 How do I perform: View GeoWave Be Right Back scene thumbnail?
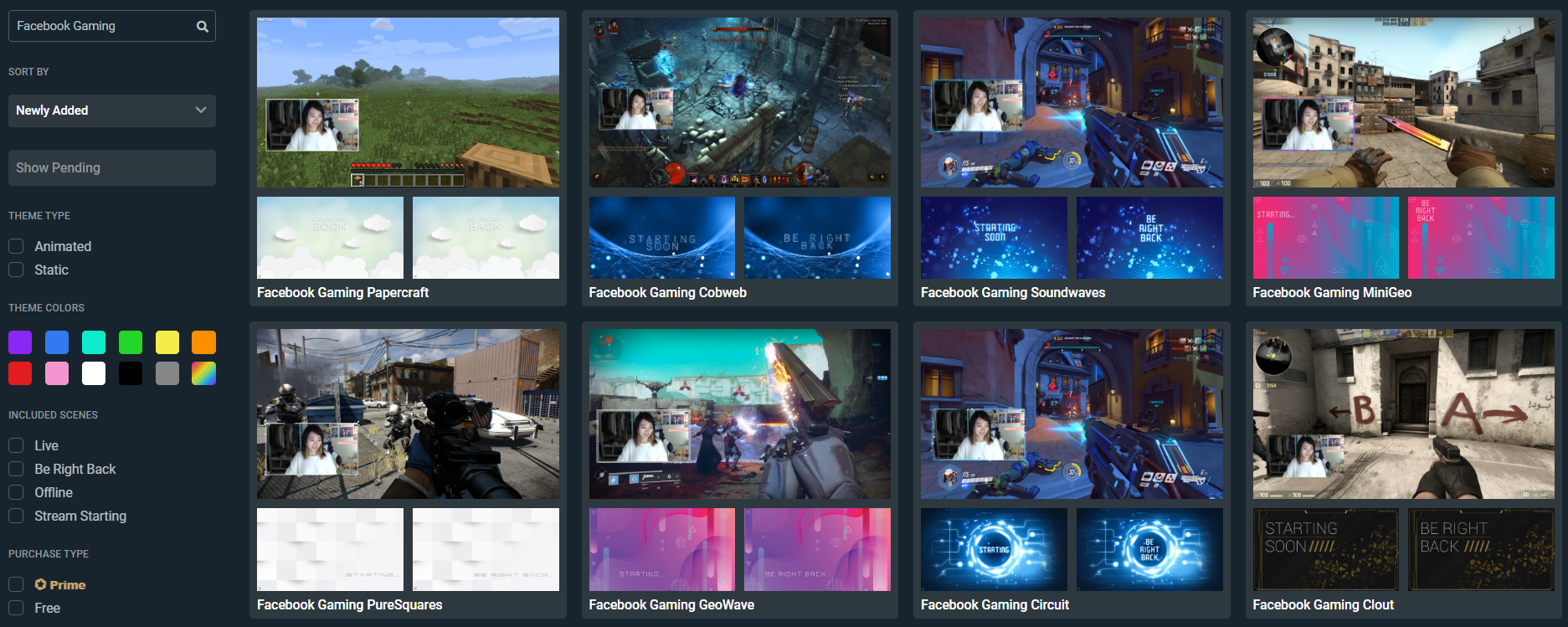[817, 549]
